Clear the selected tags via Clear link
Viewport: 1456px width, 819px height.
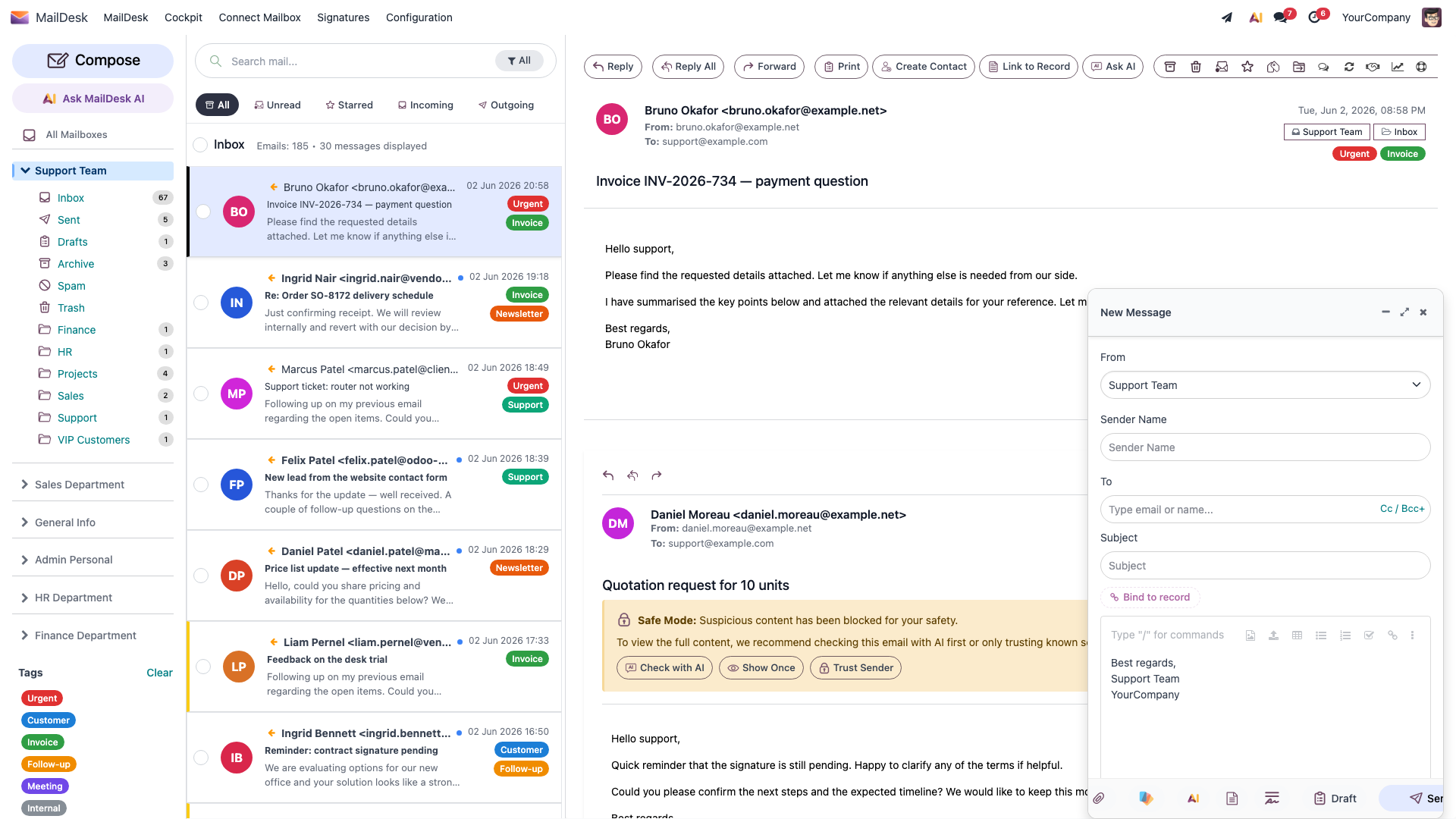(159, 673)
